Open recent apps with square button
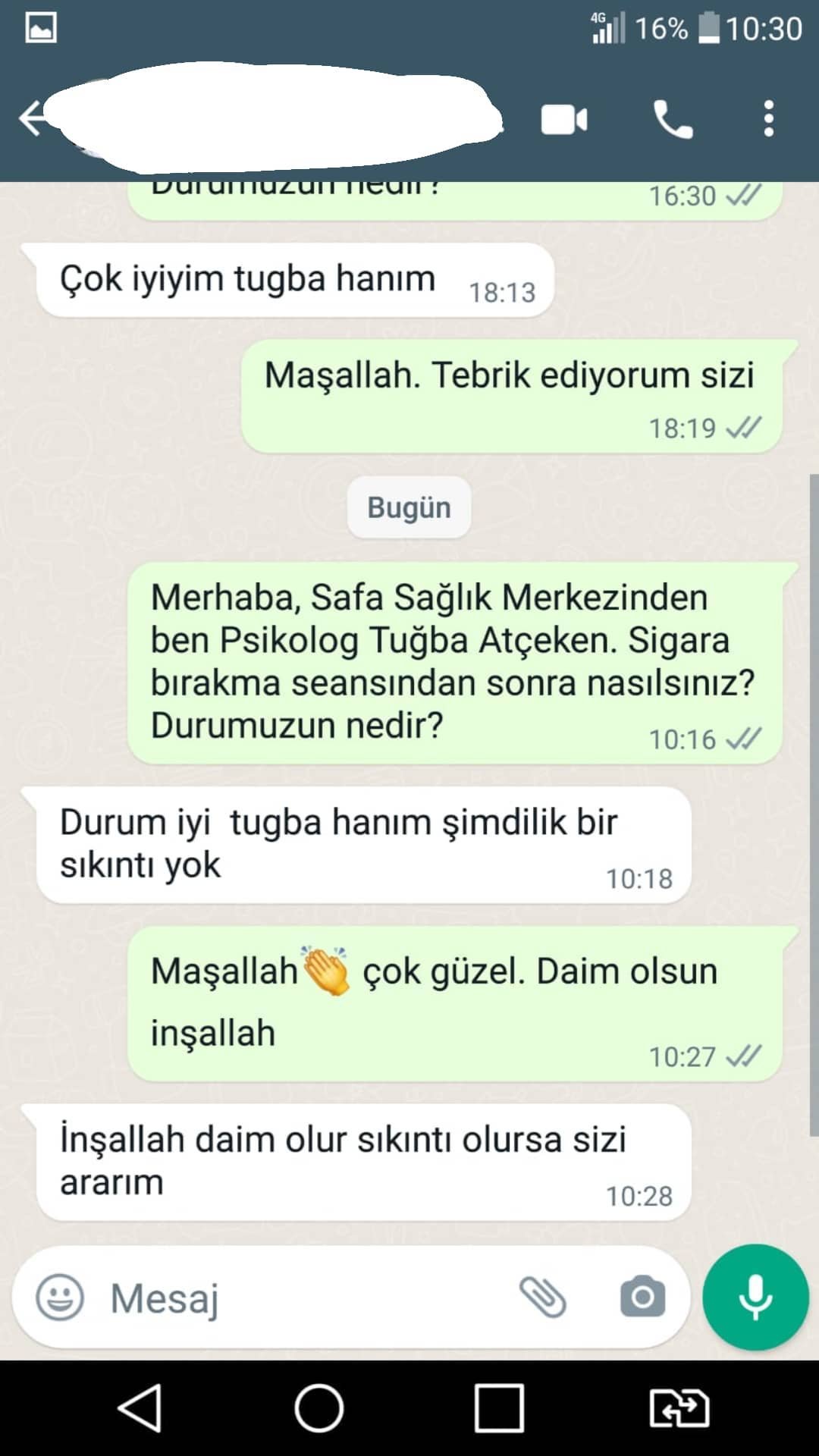 (x=499, y=1408)
